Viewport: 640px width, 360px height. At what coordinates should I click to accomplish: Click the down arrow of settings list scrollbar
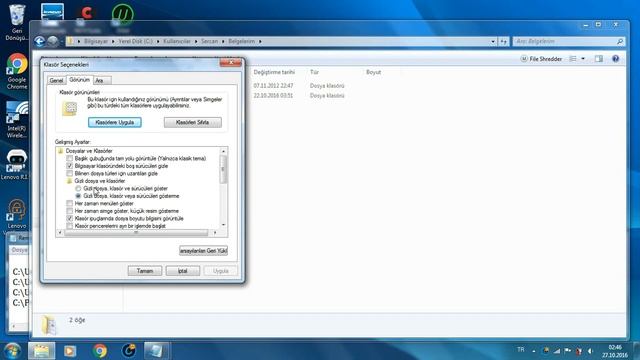click(x=223, y=225)
